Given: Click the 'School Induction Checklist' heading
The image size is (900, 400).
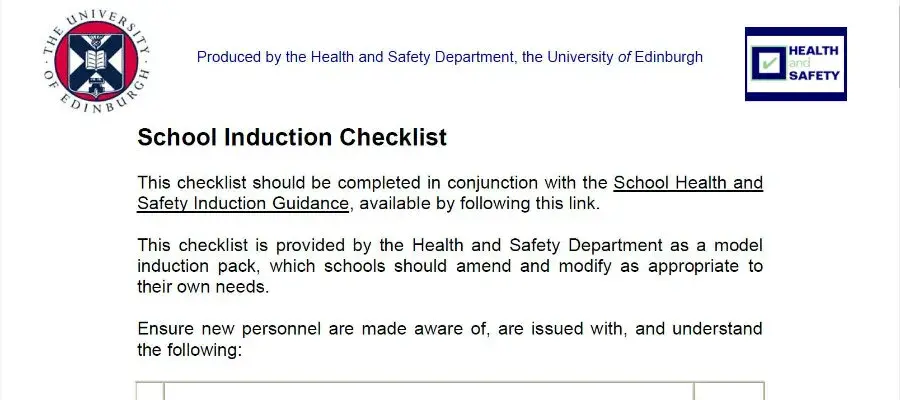Looking at the screenshot, I should click(292, 138).
